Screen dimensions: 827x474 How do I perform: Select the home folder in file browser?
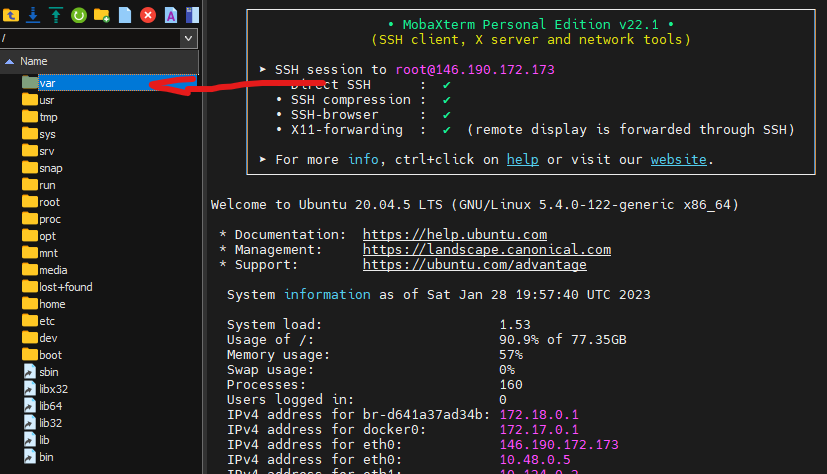51,304
